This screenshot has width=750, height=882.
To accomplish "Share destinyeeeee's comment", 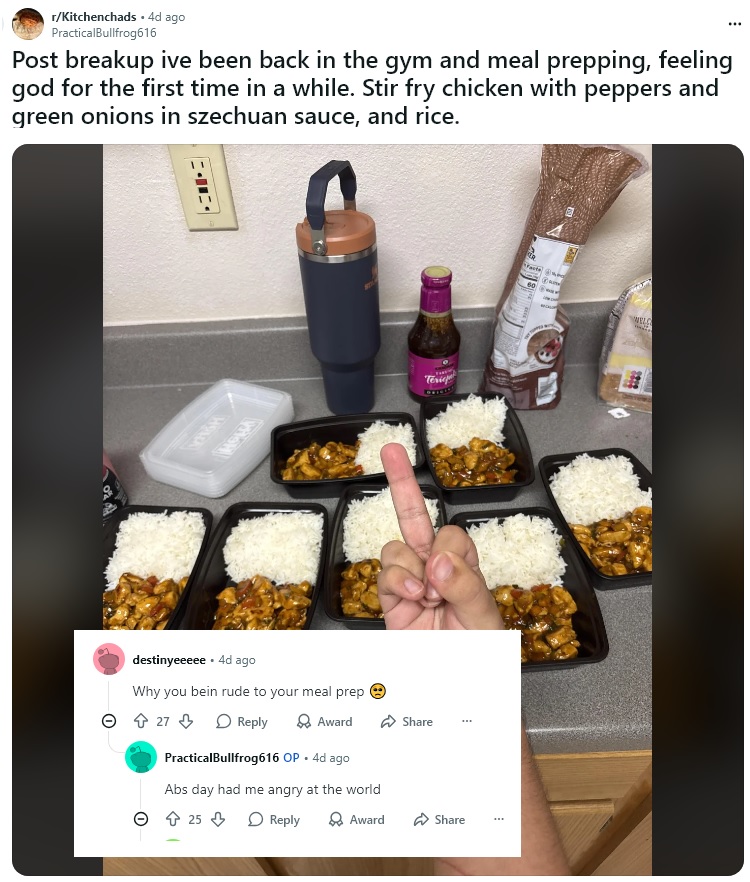I will [x=407, y=722].
